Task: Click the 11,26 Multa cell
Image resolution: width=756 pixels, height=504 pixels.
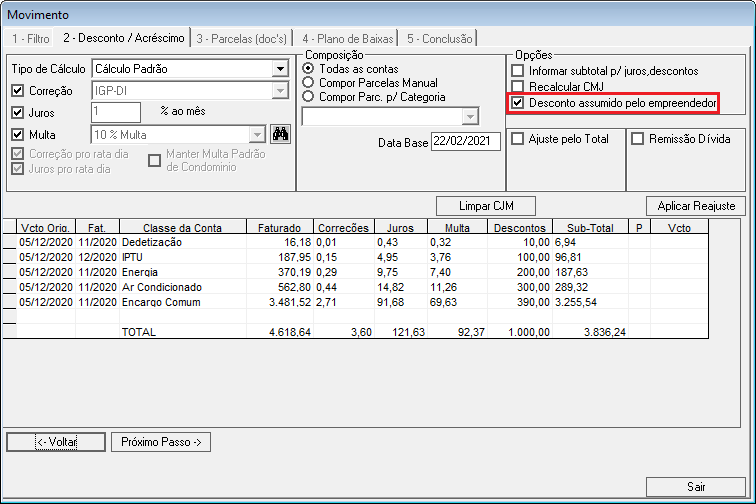Action: click(457, 287)
